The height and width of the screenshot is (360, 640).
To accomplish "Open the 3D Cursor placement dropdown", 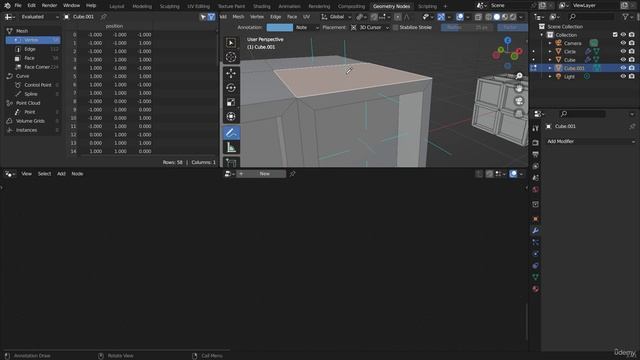I will (x=370, y=27).
